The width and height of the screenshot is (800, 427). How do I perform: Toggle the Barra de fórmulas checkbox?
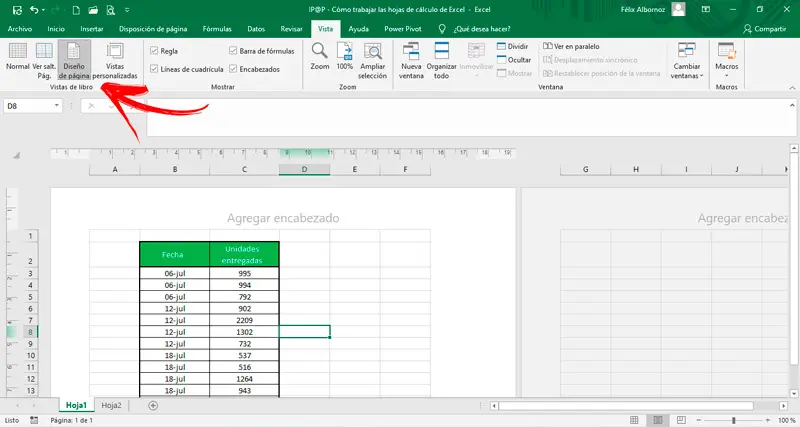pos(233,51)
